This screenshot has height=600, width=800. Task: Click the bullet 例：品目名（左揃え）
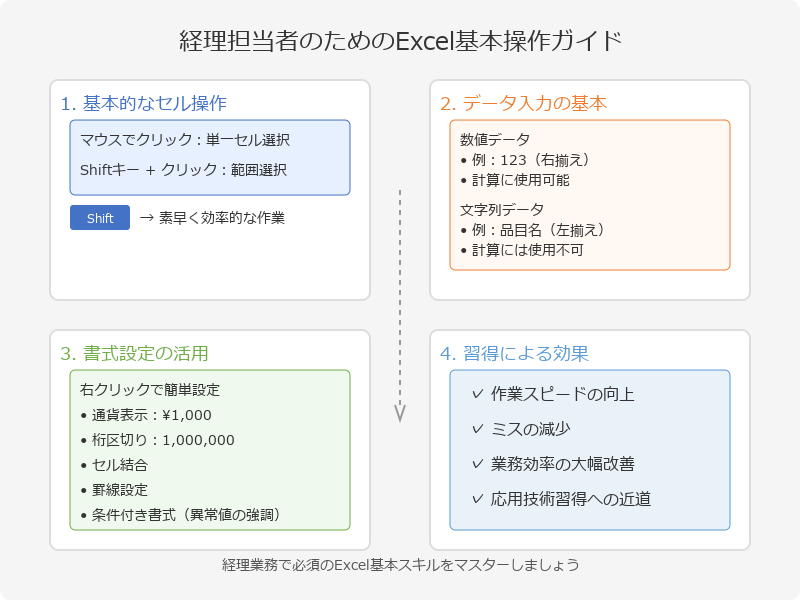pyautogui.click(x=533, y=230)
